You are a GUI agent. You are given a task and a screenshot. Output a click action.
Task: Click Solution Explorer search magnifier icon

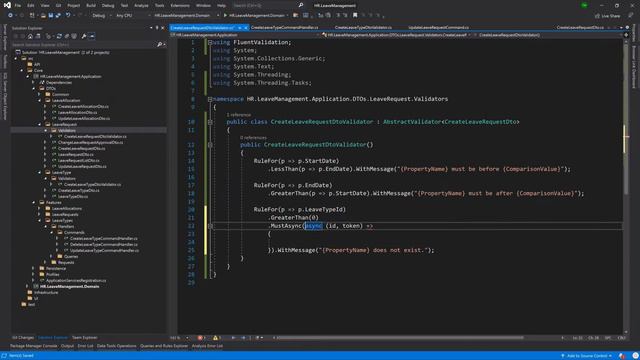click(160, 44)
